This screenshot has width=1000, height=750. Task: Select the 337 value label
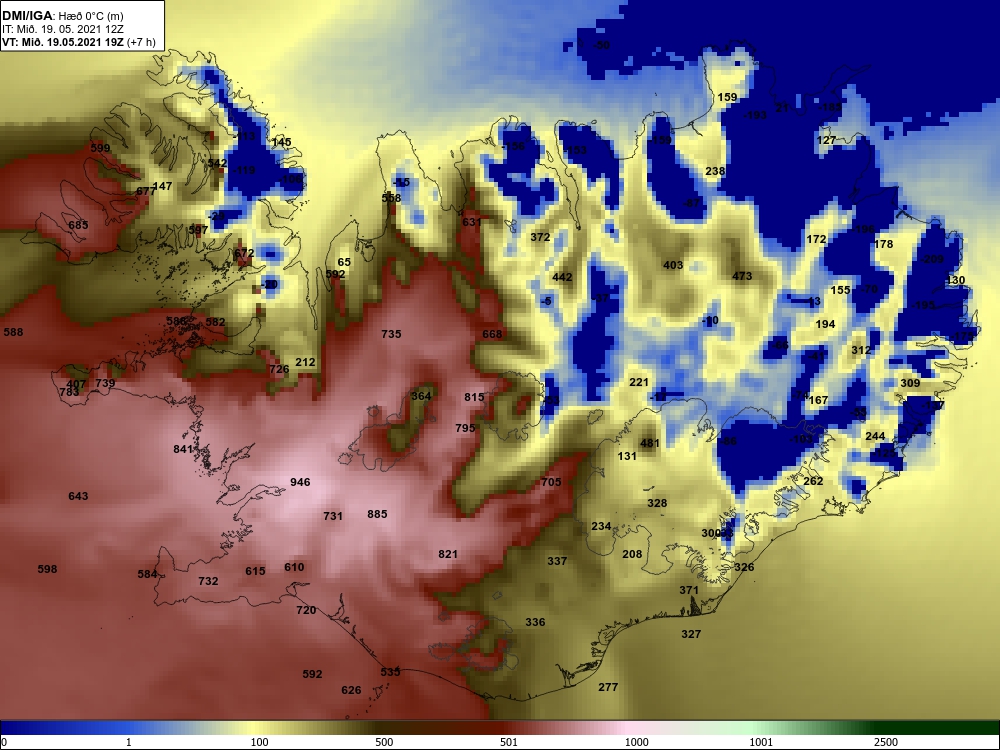pos(557,561)
